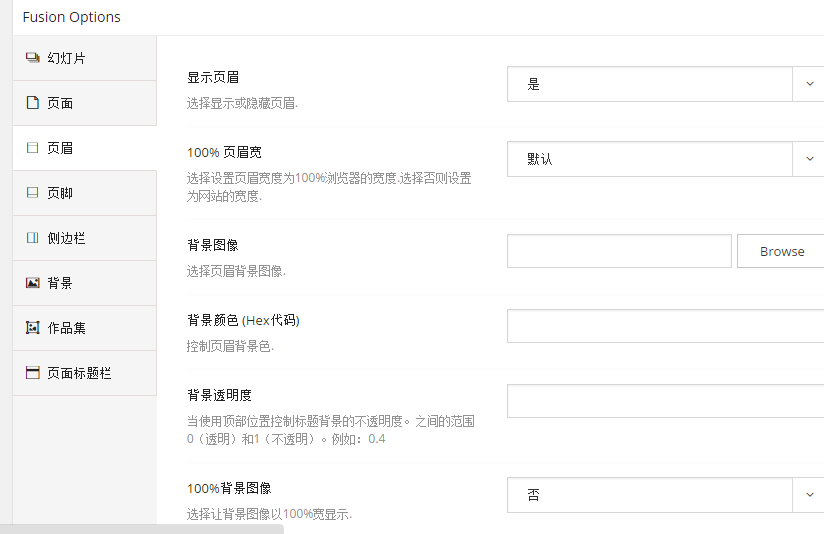
Task: Click the 幻灯片 slider icon in sidebar
Action: coord(32,58)
